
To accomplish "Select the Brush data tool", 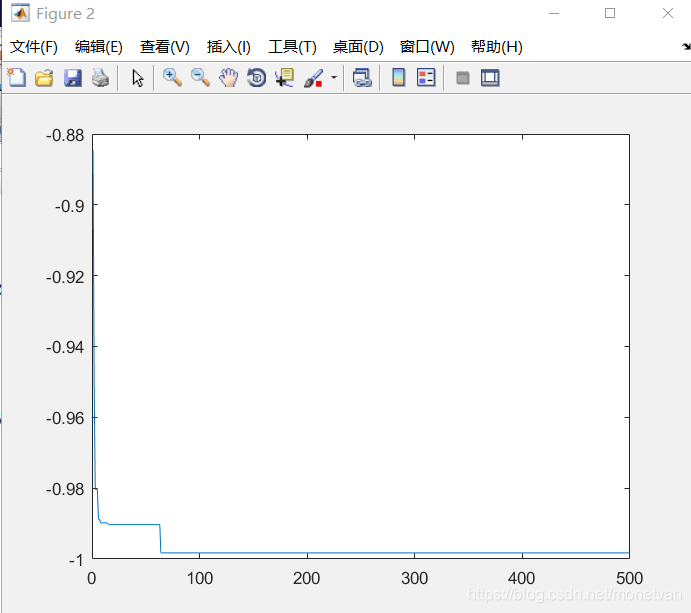I will (313, 78).
